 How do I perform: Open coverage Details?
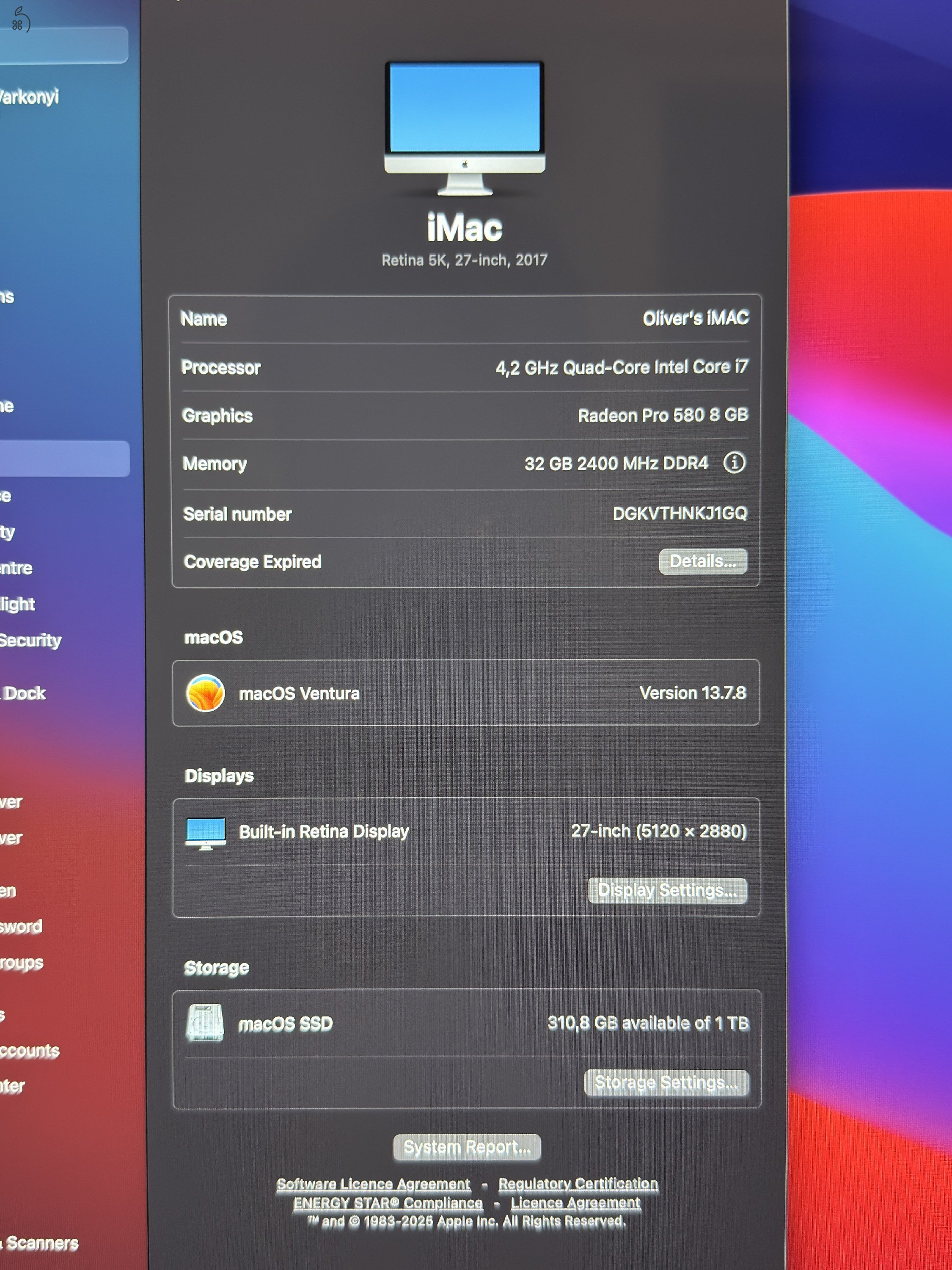pyautogui.click(x=703, y=561)
